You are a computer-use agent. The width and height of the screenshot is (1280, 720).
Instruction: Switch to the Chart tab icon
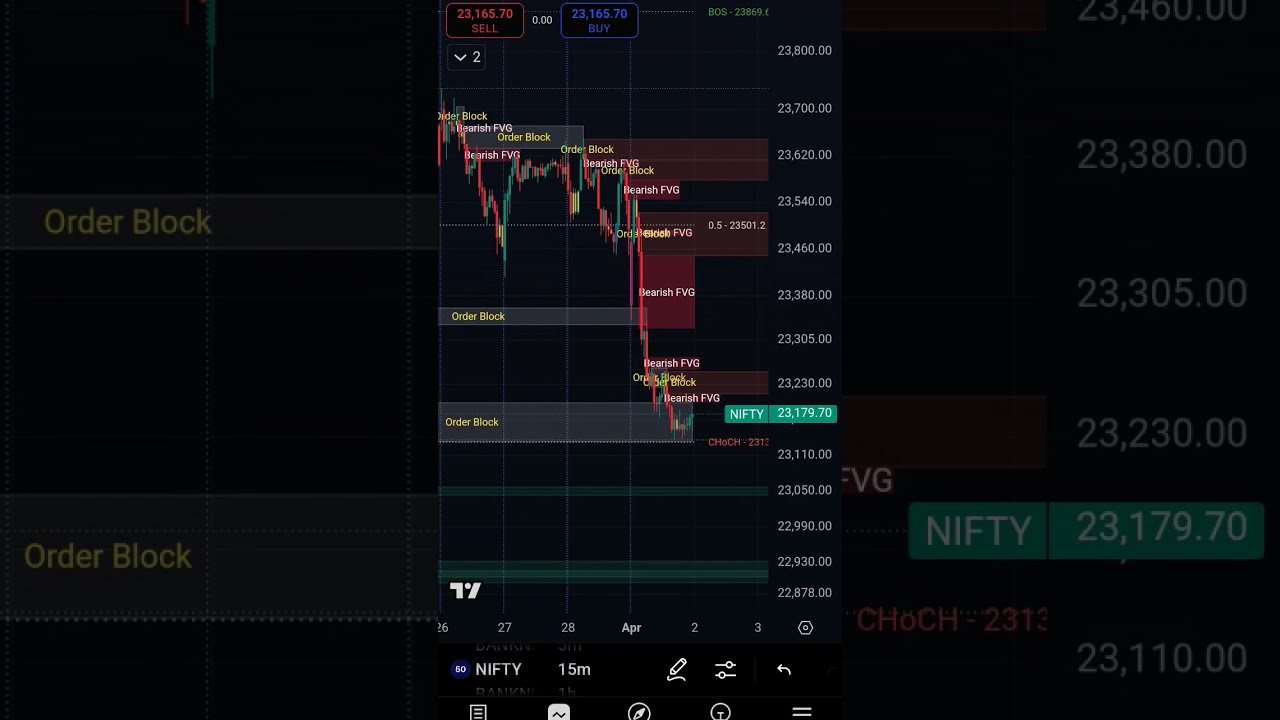tap(559, 711)
